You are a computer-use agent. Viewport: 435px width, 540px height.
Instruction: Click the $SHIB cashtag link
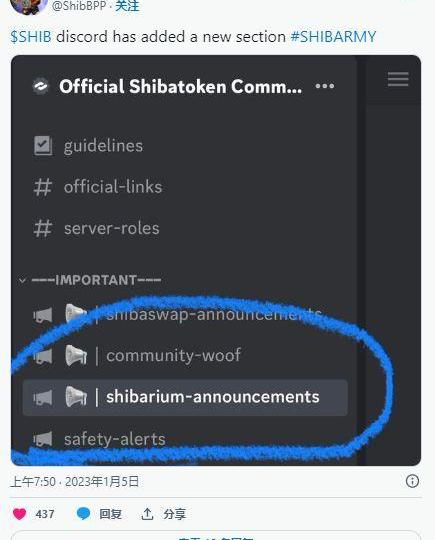31,37
